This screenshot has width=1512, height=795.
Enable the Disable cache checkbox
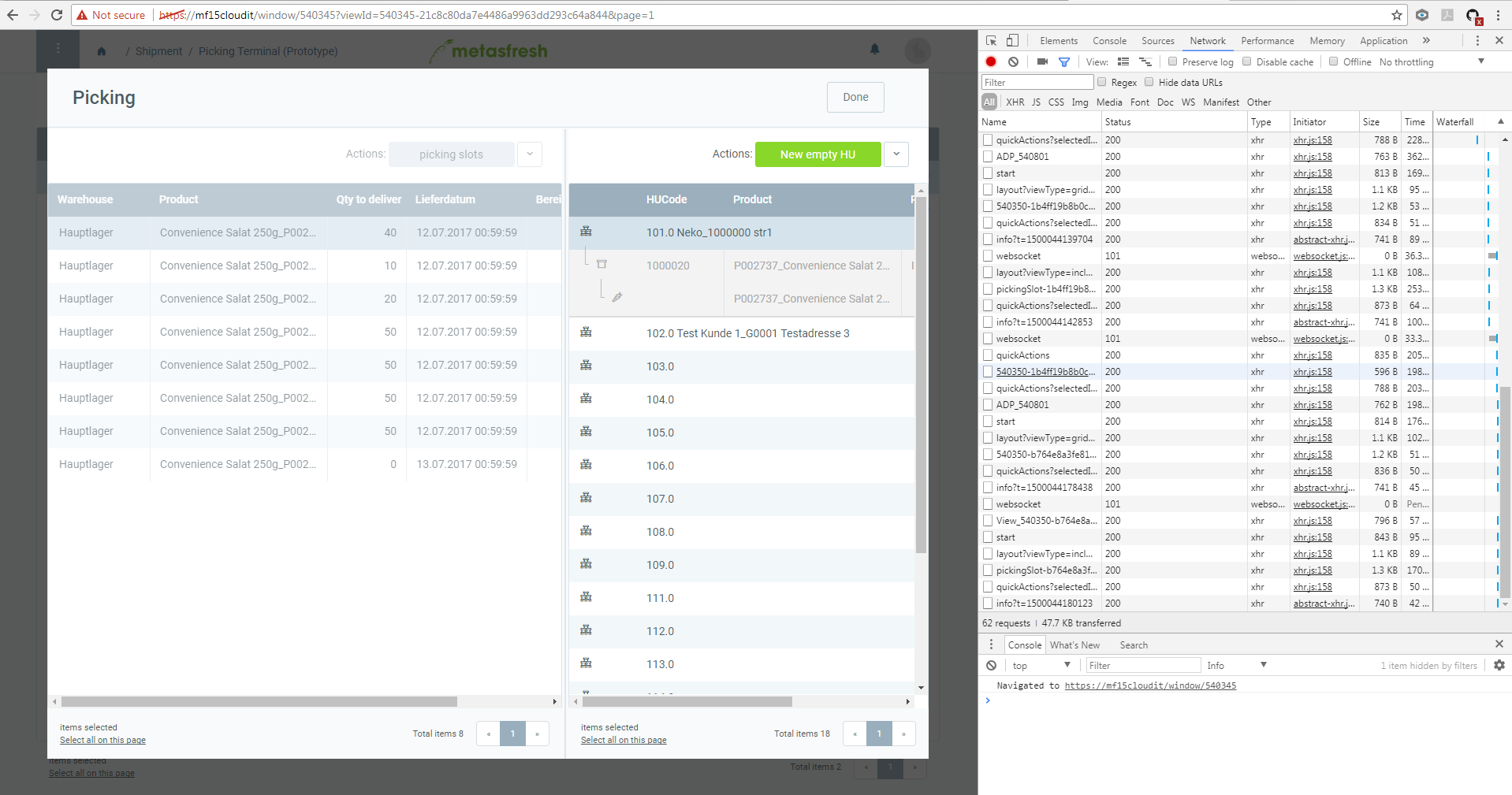[x=1247, y=61]
